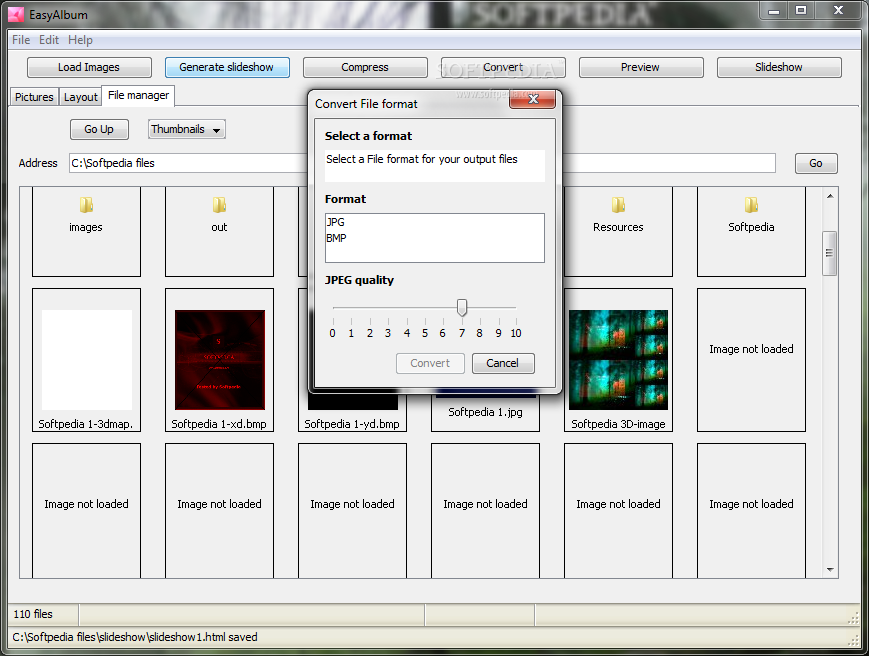Image resolution: width=869 pixels, height=656 pixels.
Task: Click the '110 files' status bar entry
Action: point(33,614)
